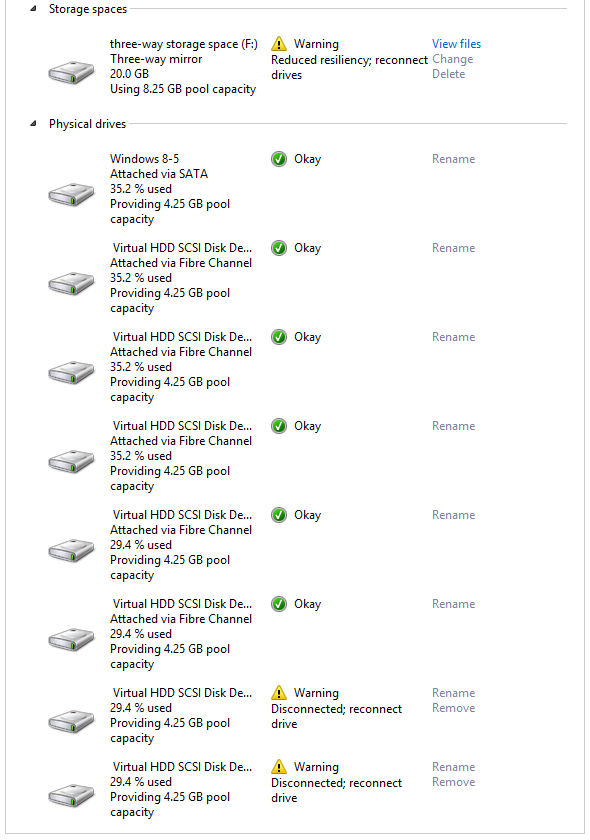Collapse the Physical drives section

33,124
